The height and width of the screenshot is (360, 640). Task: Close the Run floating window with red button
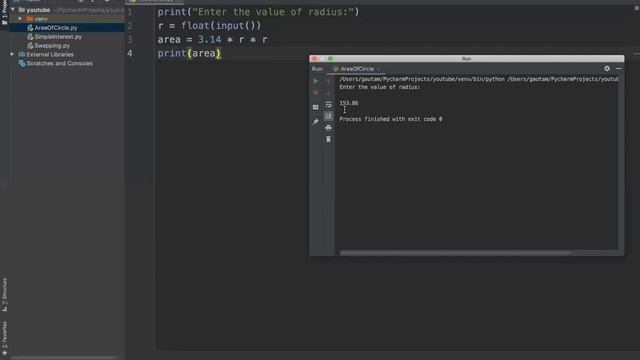click(x=314, y=59)
